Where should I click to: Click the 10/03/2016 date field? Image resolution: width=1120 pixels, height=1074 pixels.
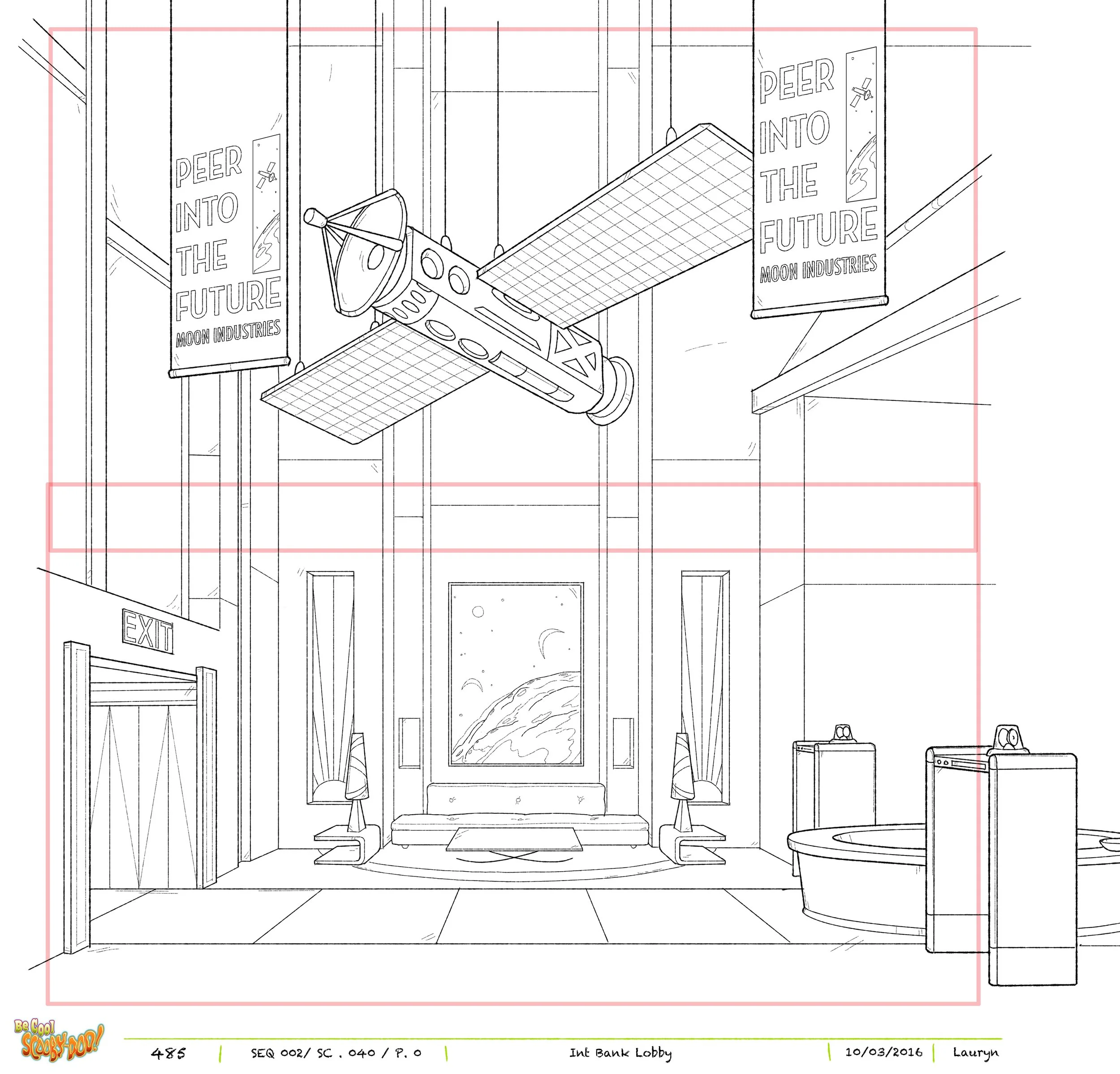883,1053
